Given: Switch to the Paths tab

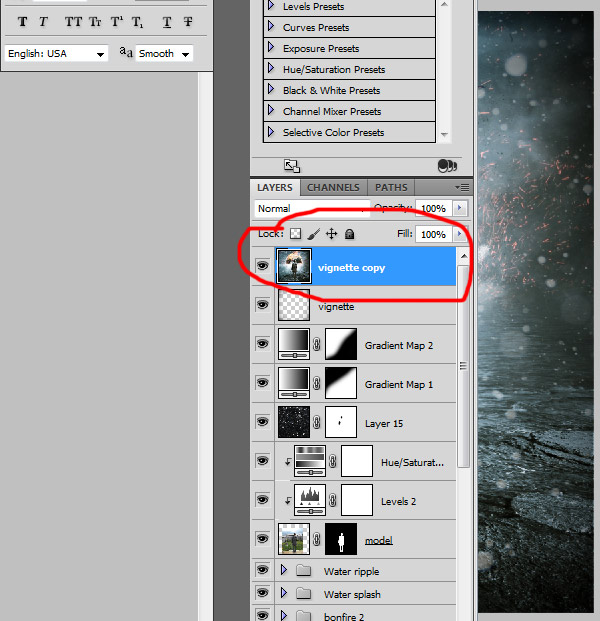Looking at the screenshot, I should pyautogui.click(x=391, y=187).
